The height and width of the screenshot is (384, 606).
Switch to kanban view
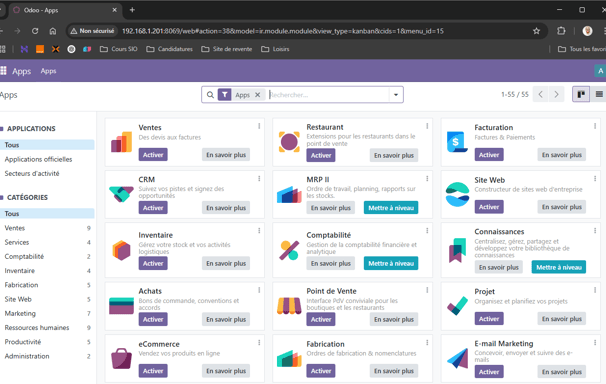[x=581, y=94]
